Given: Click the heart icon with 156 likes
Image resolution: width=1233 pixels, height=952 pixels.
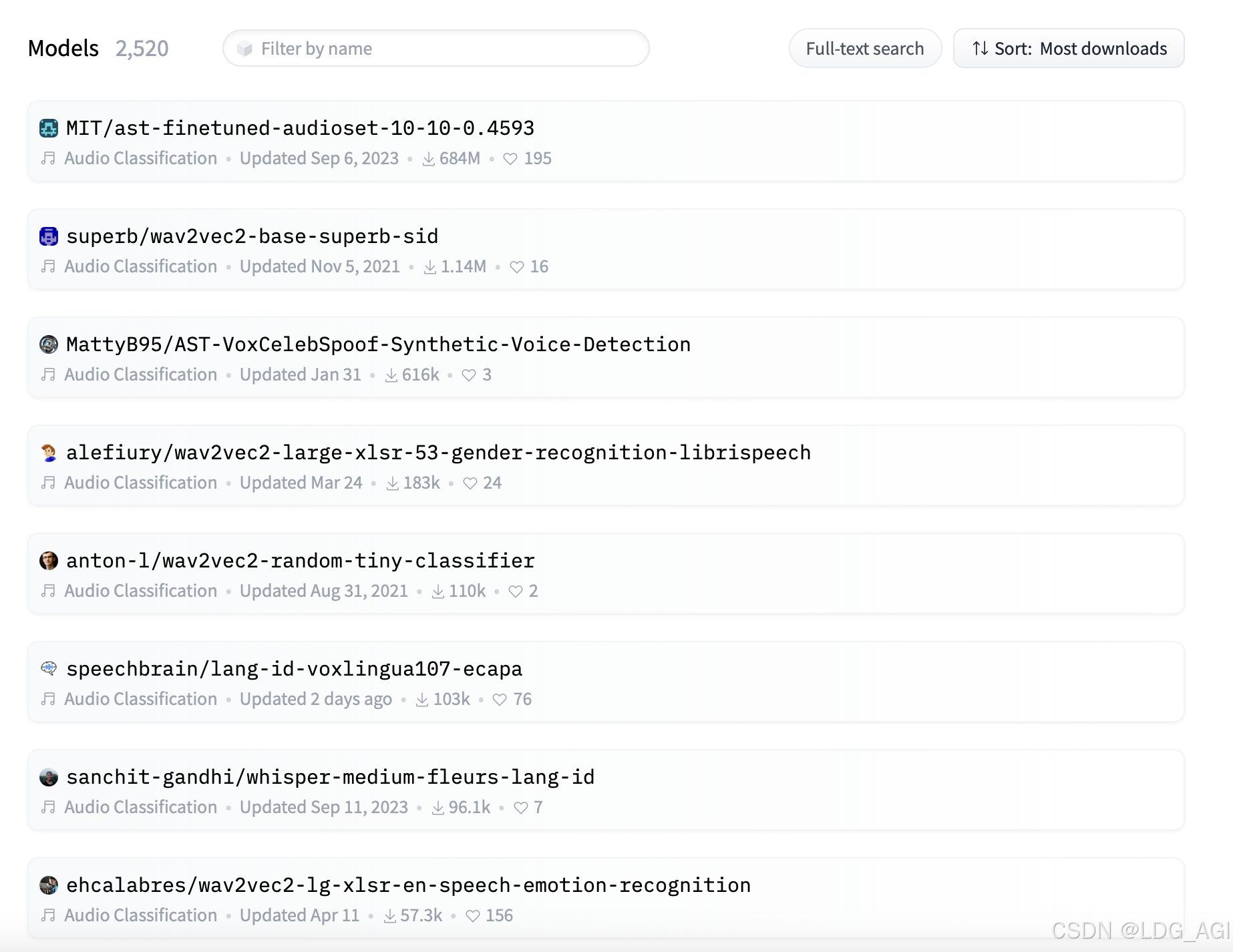Looking at the screenshot, I should [x=473, y=916].
